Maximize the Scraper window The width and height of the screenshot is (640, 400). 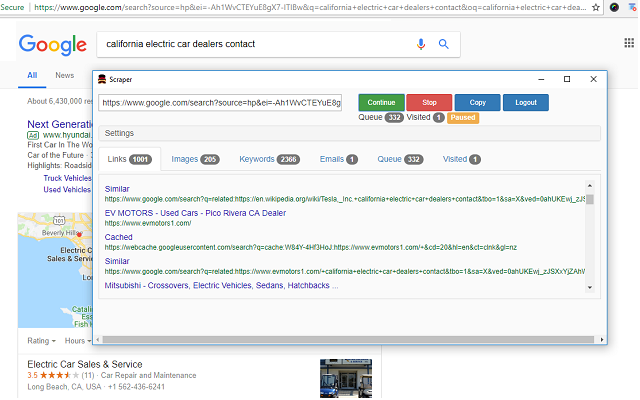tap(567, 79)
